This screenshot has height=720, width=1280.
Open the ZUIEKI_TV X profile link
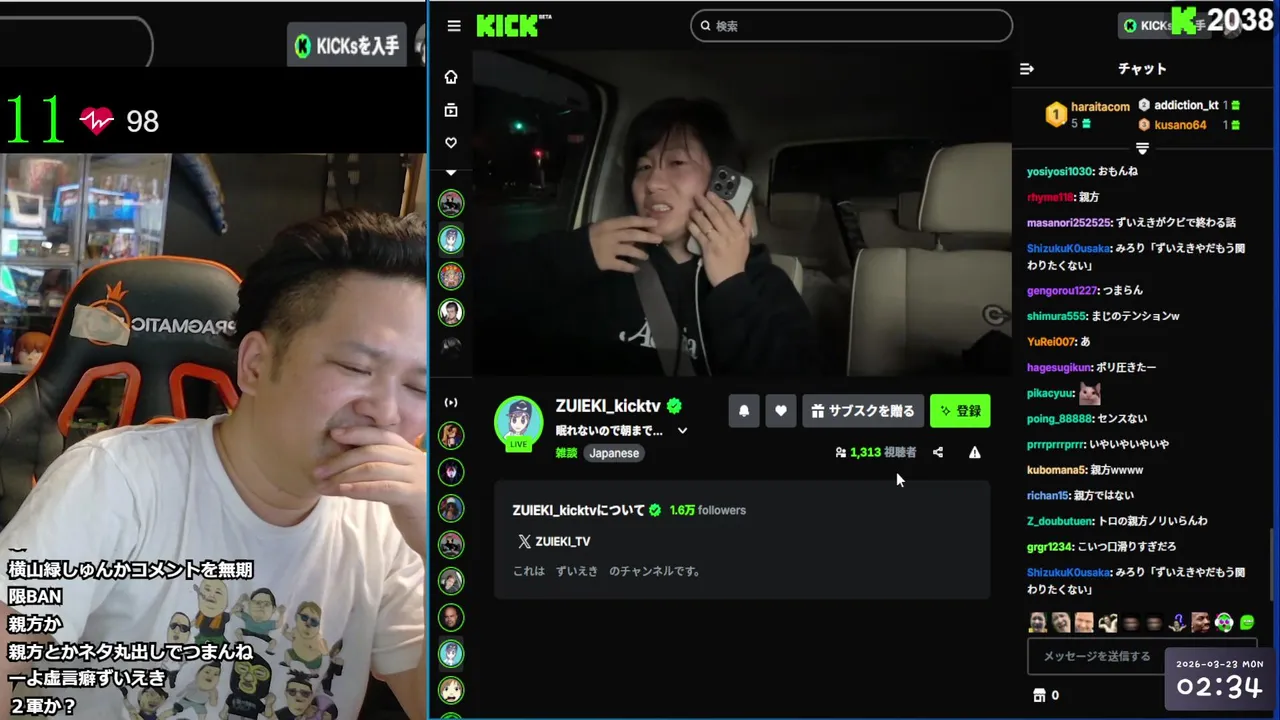pos(554,541)
